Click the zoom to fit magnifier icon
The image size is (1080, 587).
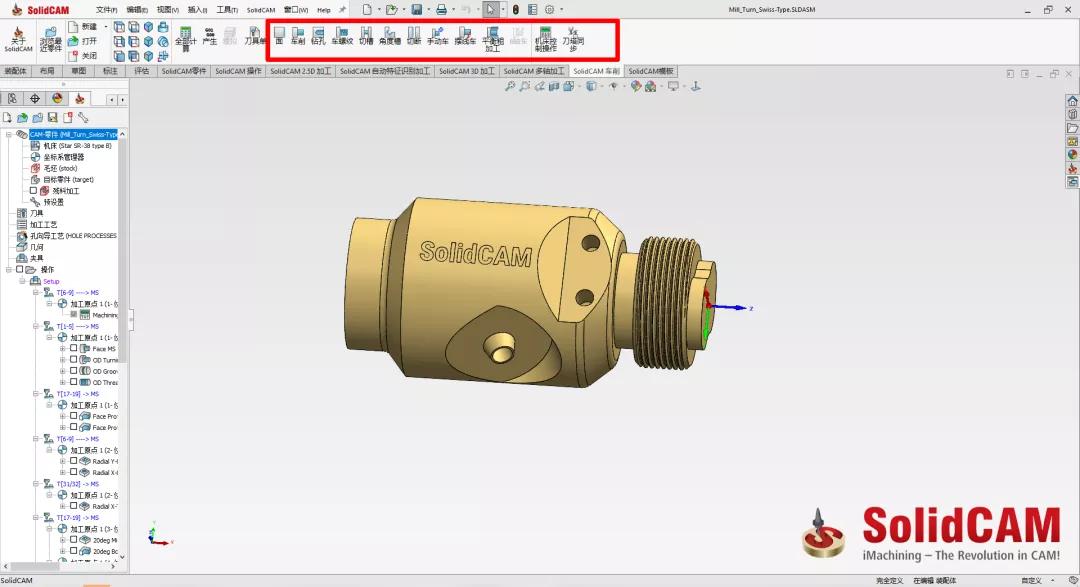coord(510,86)
